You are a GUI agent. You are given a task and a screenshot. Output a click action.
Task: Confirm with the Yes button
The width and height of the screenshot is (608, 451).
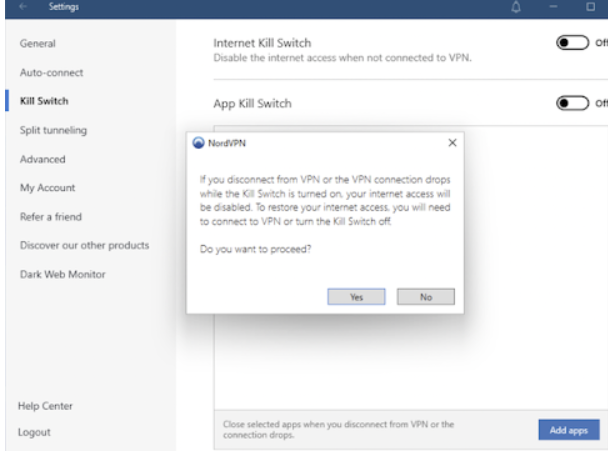[356, 297]
